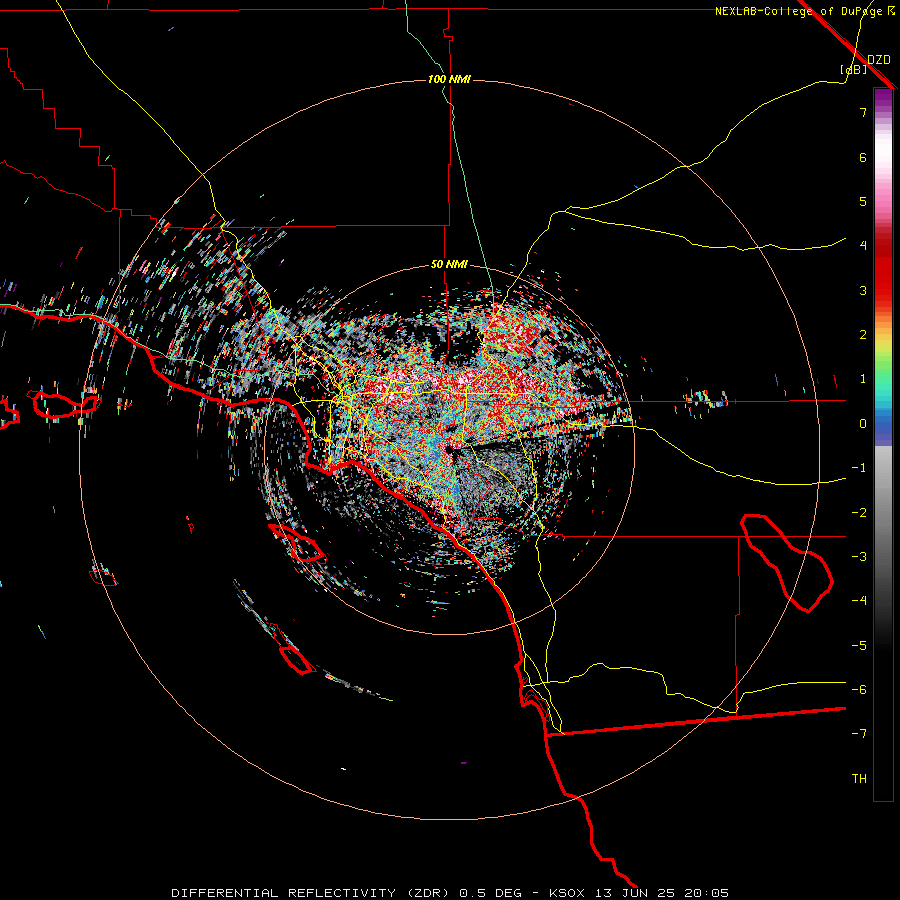Click the "-4" value on the color scale
The height and width of the screenshot is (900, 900).
click(x=859, y=600)
